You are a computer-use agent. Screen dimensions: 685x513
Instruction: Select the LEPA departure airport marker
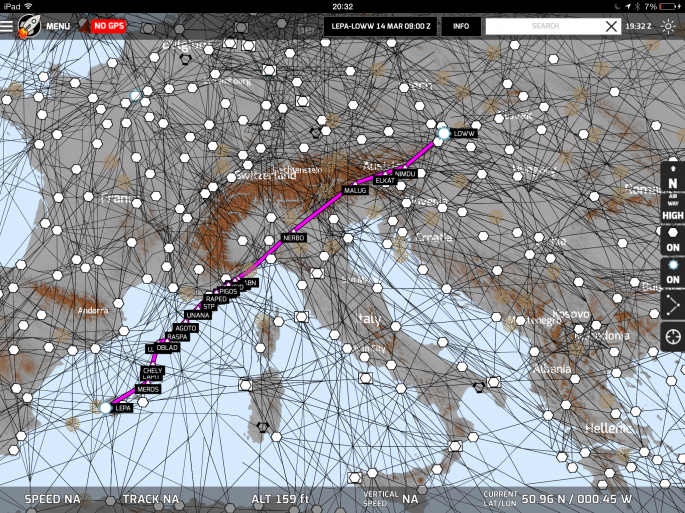pyautogui.click(x=106, y=408)
